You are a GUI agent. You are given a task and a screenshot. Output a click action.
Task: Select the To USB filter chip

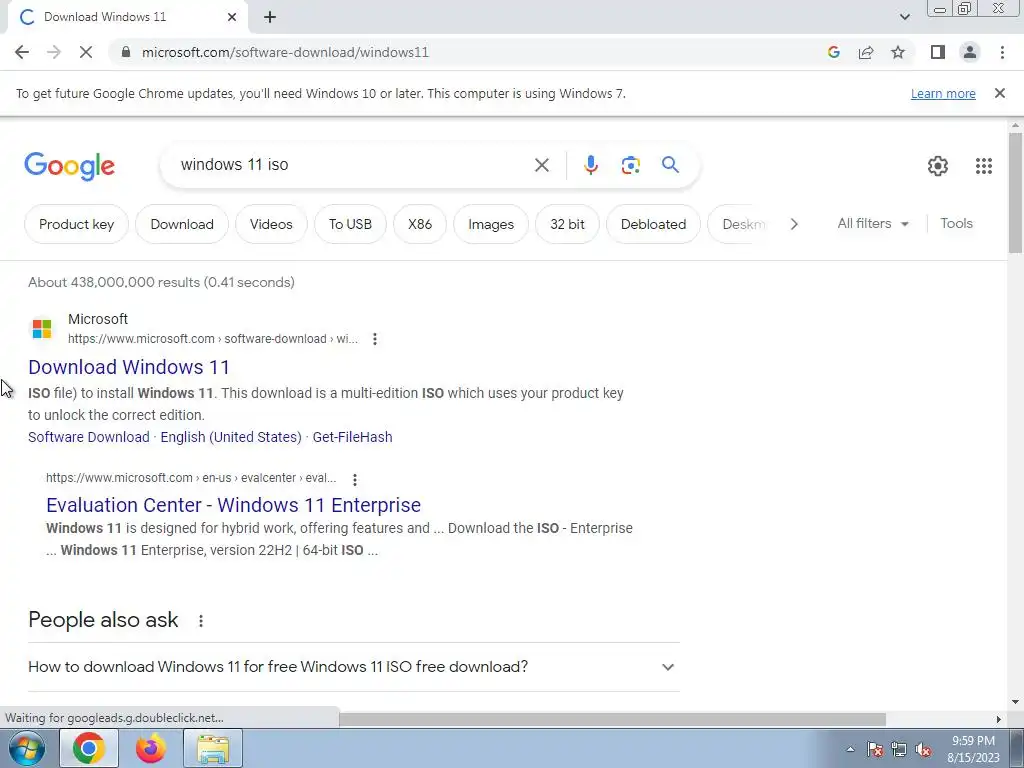click(x=350, y=224)
